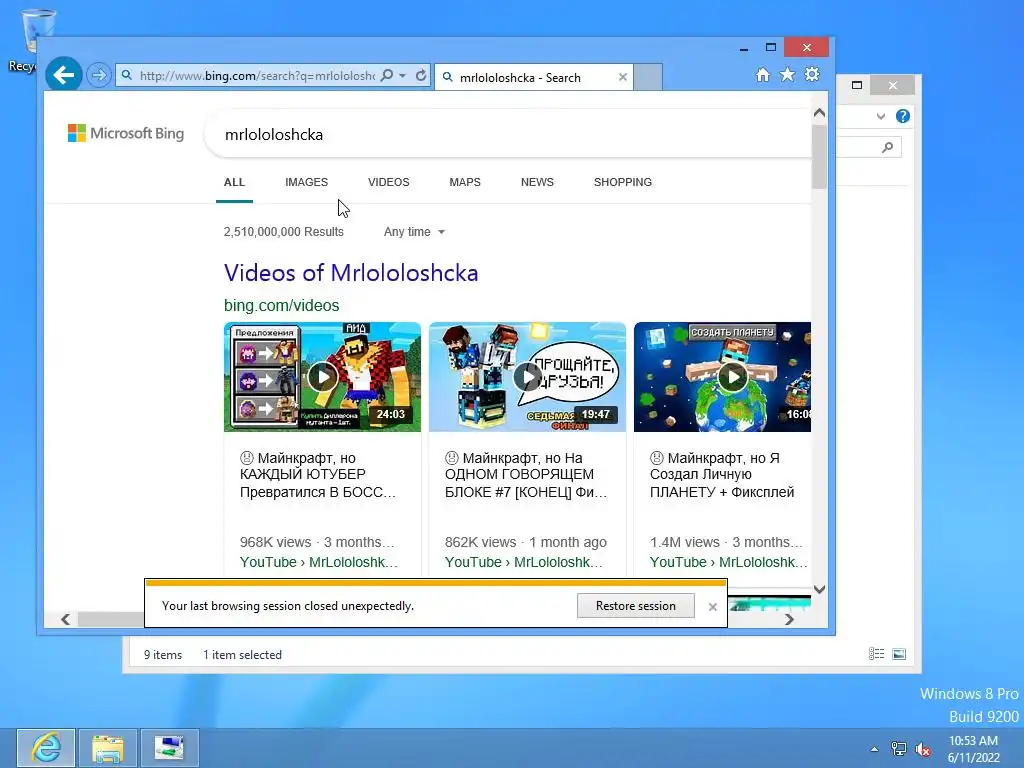Switch to the VIDEOS tab
The image size is (1024, 768).
[x=389, y=182]
